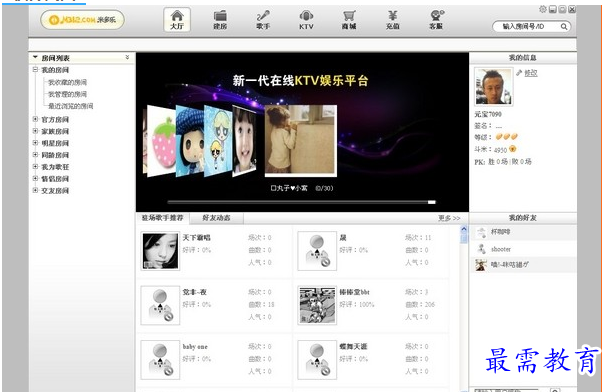Screen dimensions: 607x392
Task: Click the profile photo in 我的信息
Action: [494, 87]
